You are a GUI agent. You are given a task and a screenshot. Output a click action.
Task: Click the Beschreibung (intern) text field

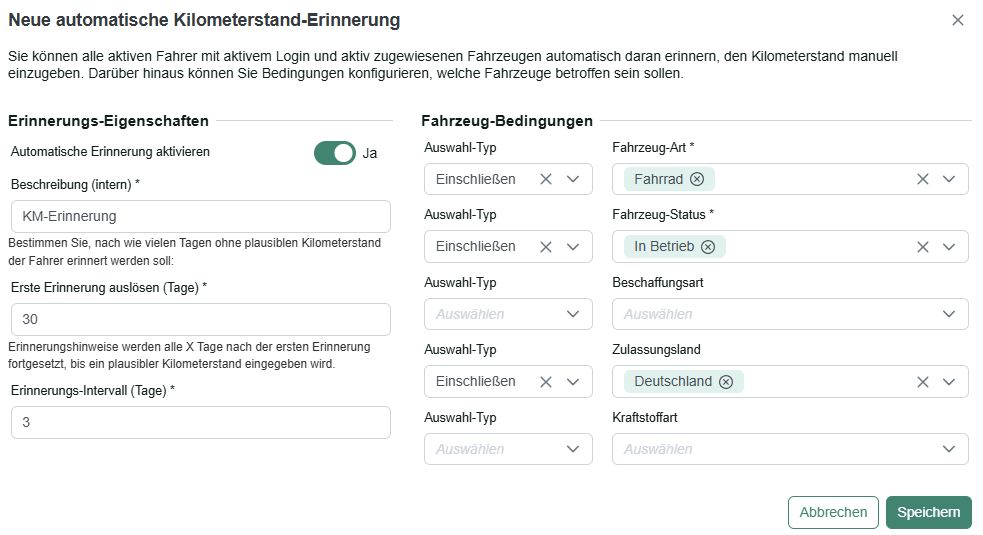[201, 216]
